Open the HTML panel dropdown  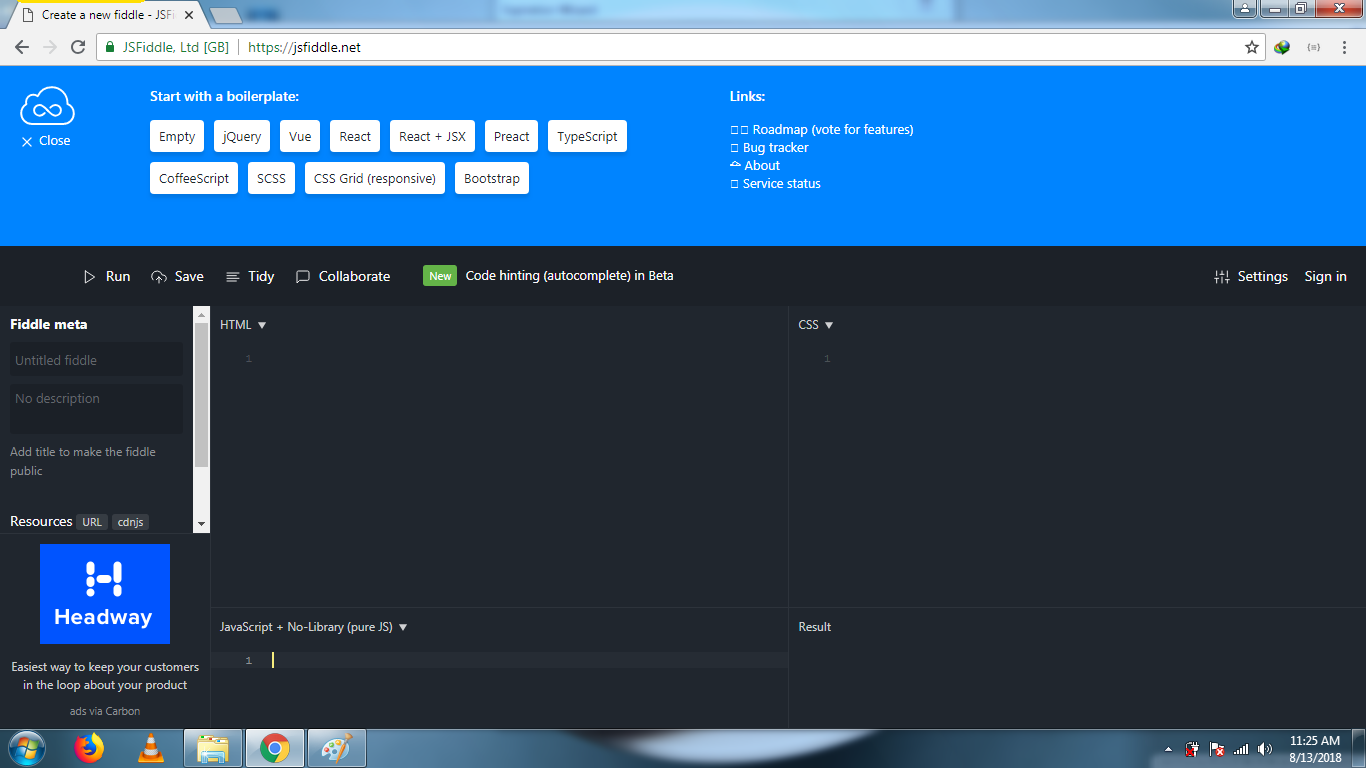[262, 324]
